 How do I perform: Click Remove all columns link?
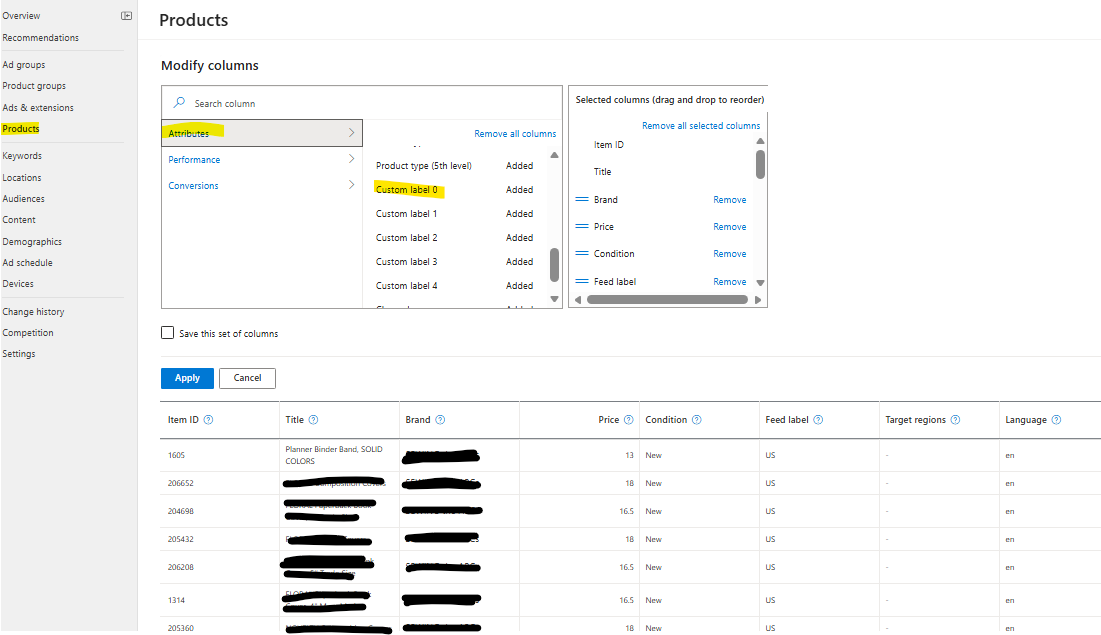(515, 133)
